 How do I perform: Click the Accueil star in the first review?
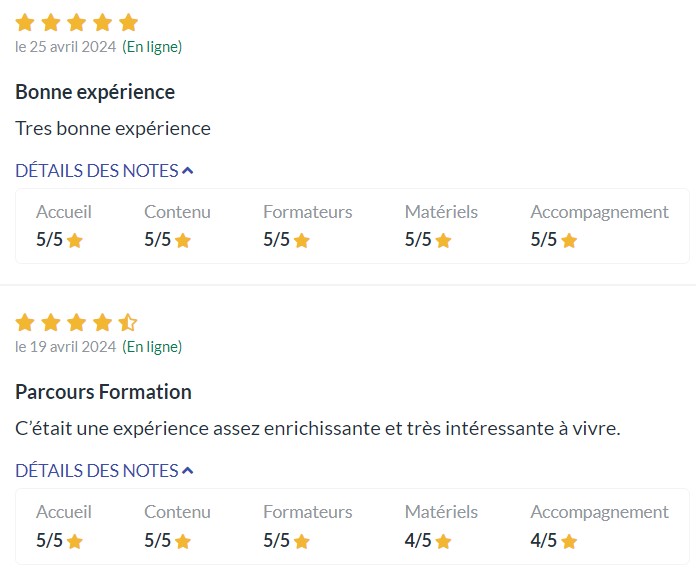pyautogui.click(x=74, y=241)
